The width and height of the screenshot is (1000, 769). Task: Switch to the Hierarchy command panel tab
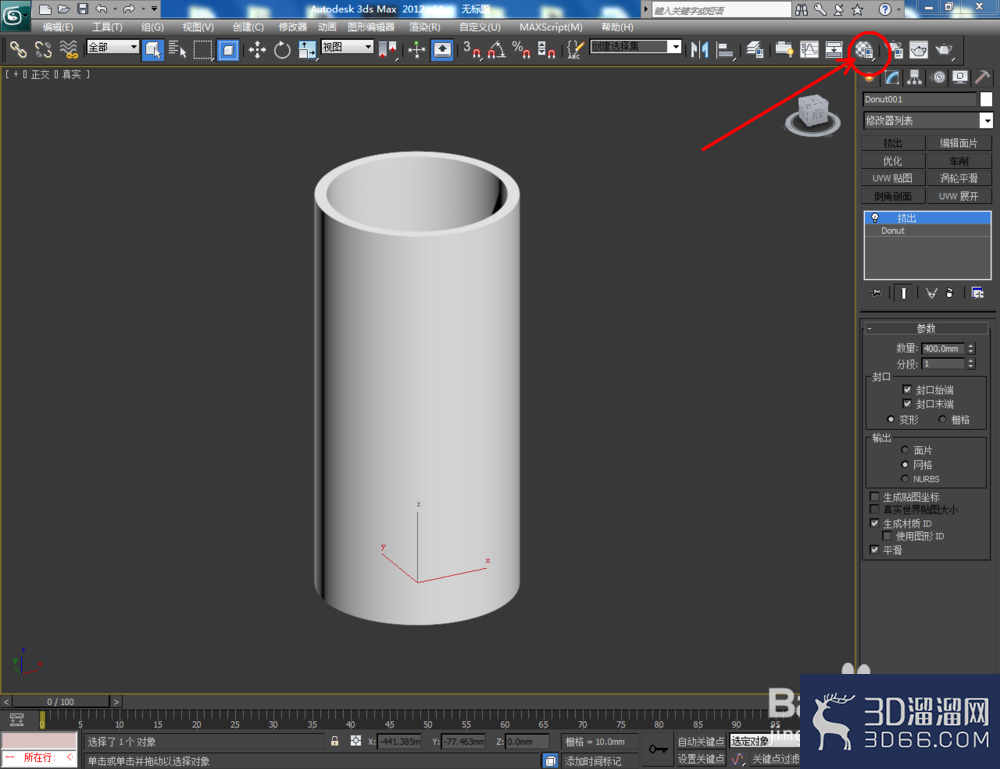[915, 77]
